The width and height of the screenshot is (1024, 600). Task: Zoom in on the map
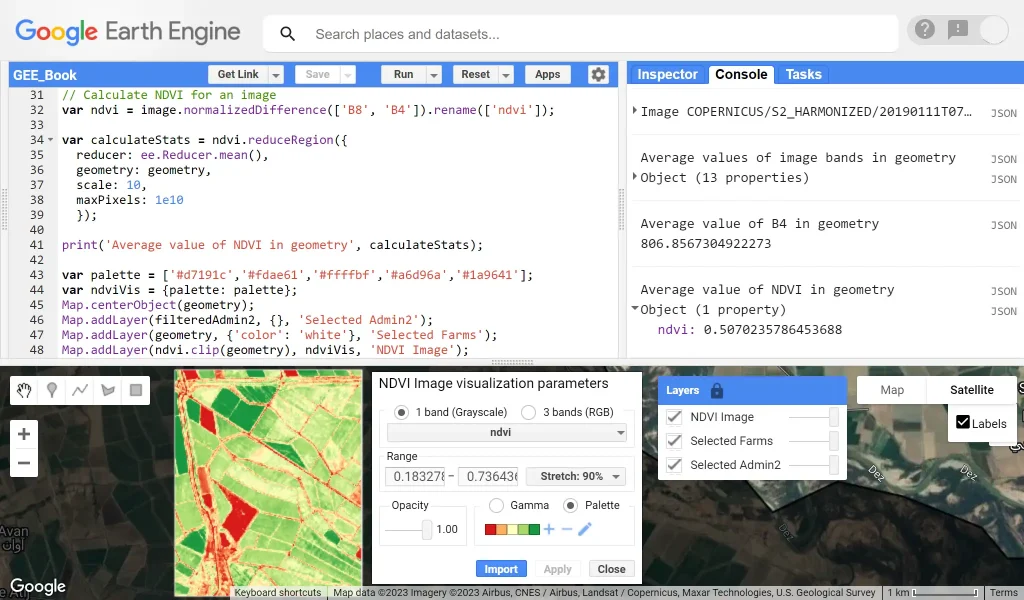coord(24,434)
